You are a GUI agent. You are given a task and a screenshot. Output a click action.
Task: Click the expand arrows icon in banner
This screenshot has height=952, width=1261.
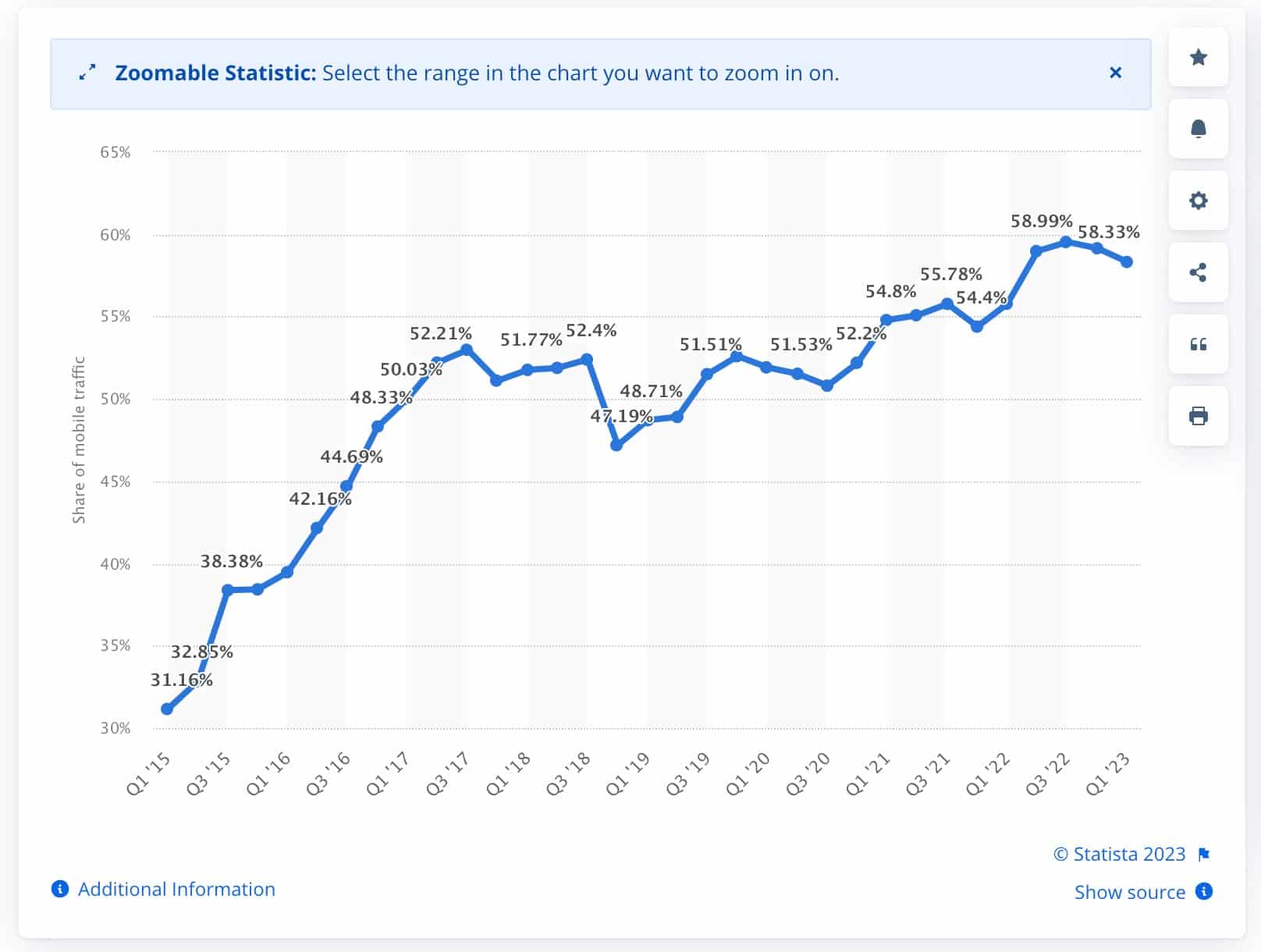click(87, 73)
